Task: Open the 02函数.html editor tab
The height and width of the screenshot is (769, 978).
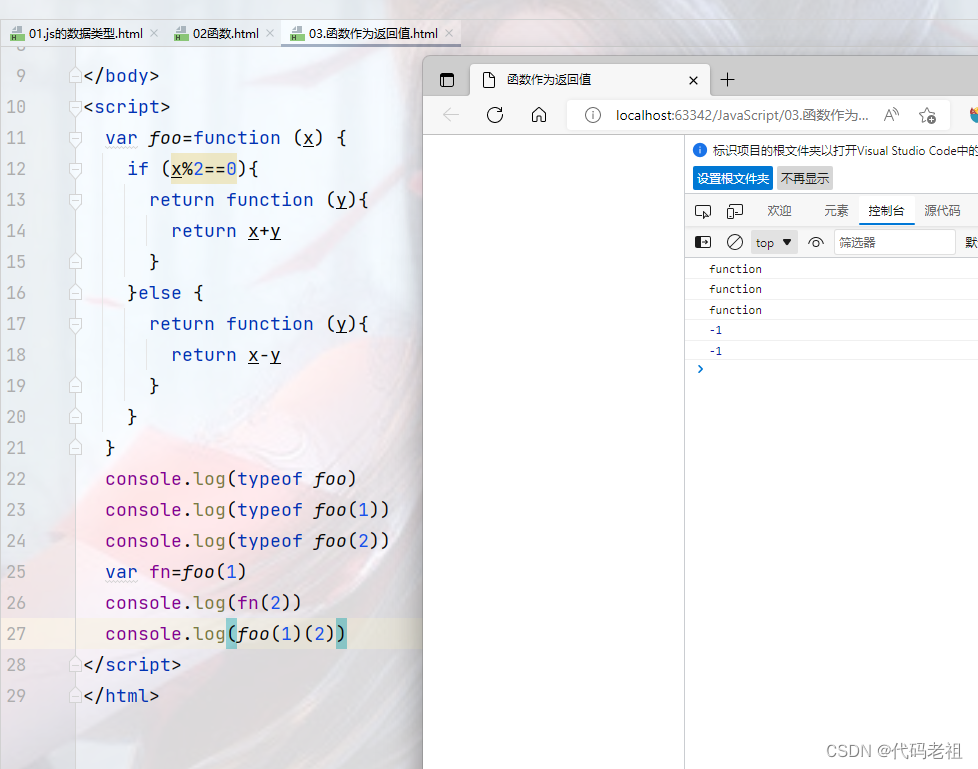Action: [x=225, y=34]
